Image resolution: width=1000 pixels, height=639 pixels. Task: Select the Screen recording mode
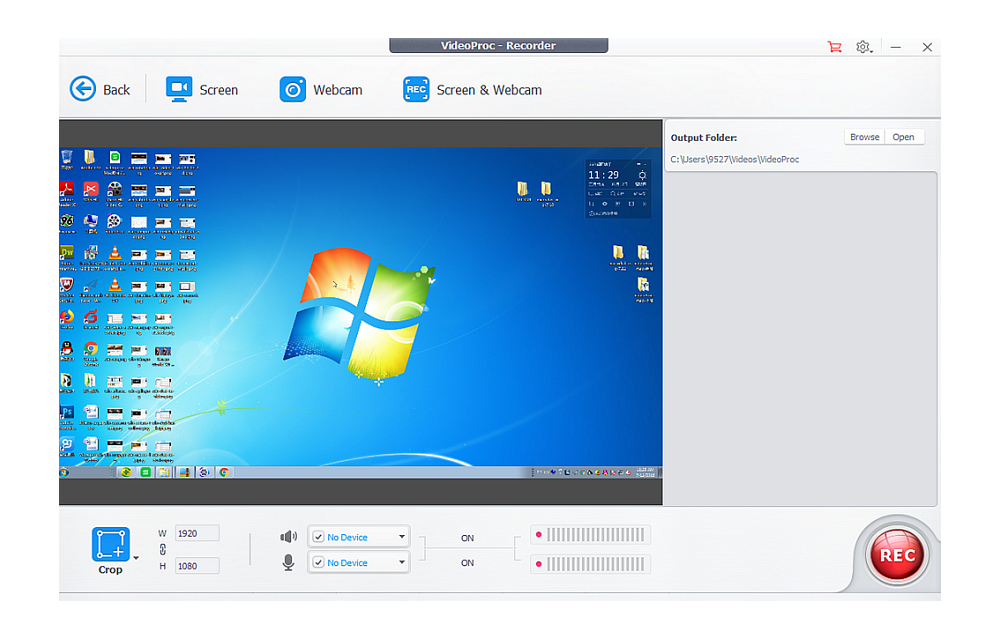pyautogui.click(x=202, y=89)
